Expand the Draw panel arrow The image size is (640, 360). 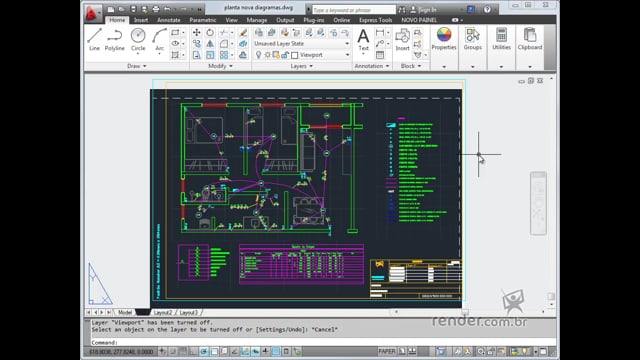[x=144, y=66]
